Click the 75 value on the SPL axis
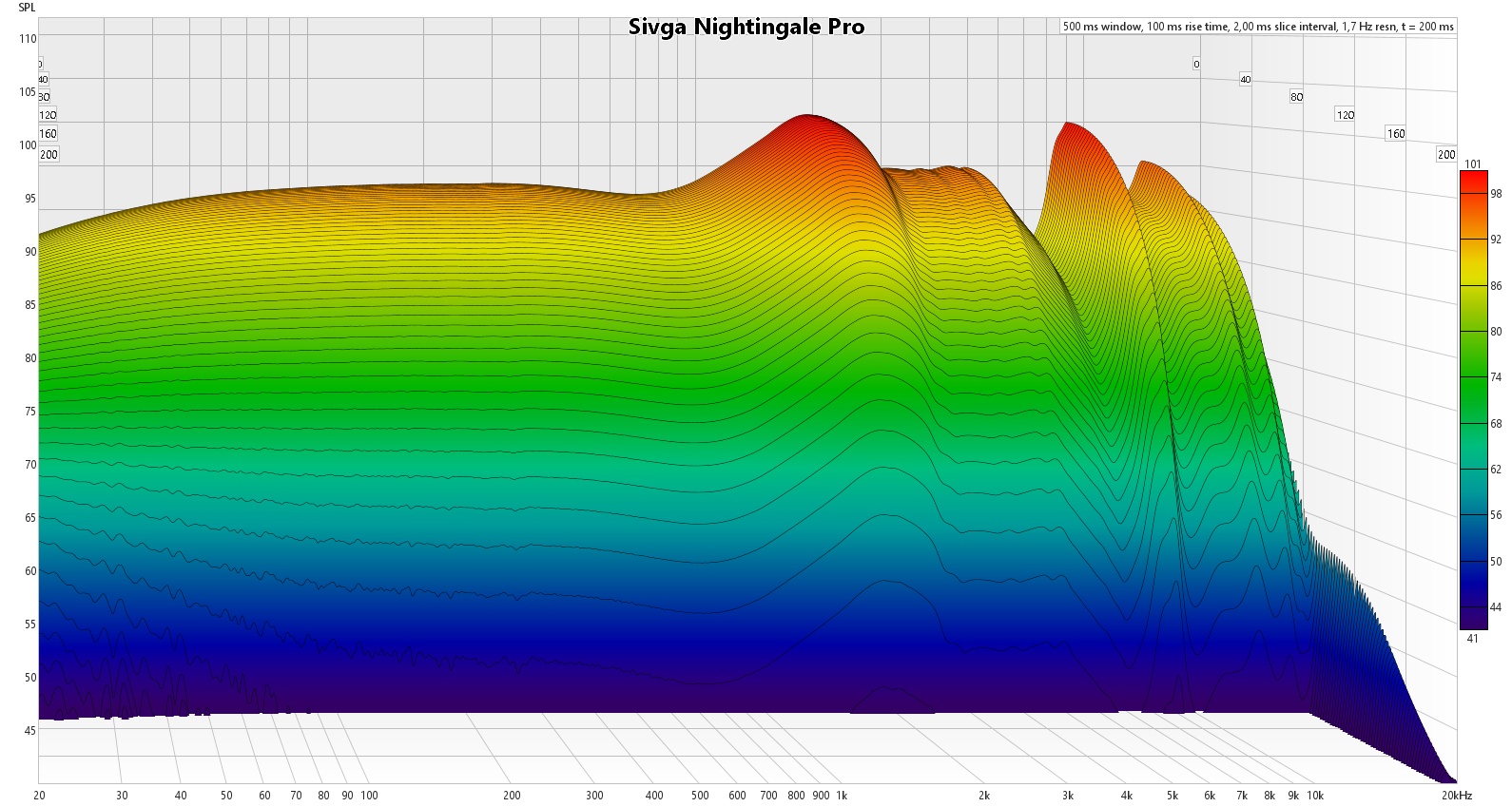 point(29,412)
